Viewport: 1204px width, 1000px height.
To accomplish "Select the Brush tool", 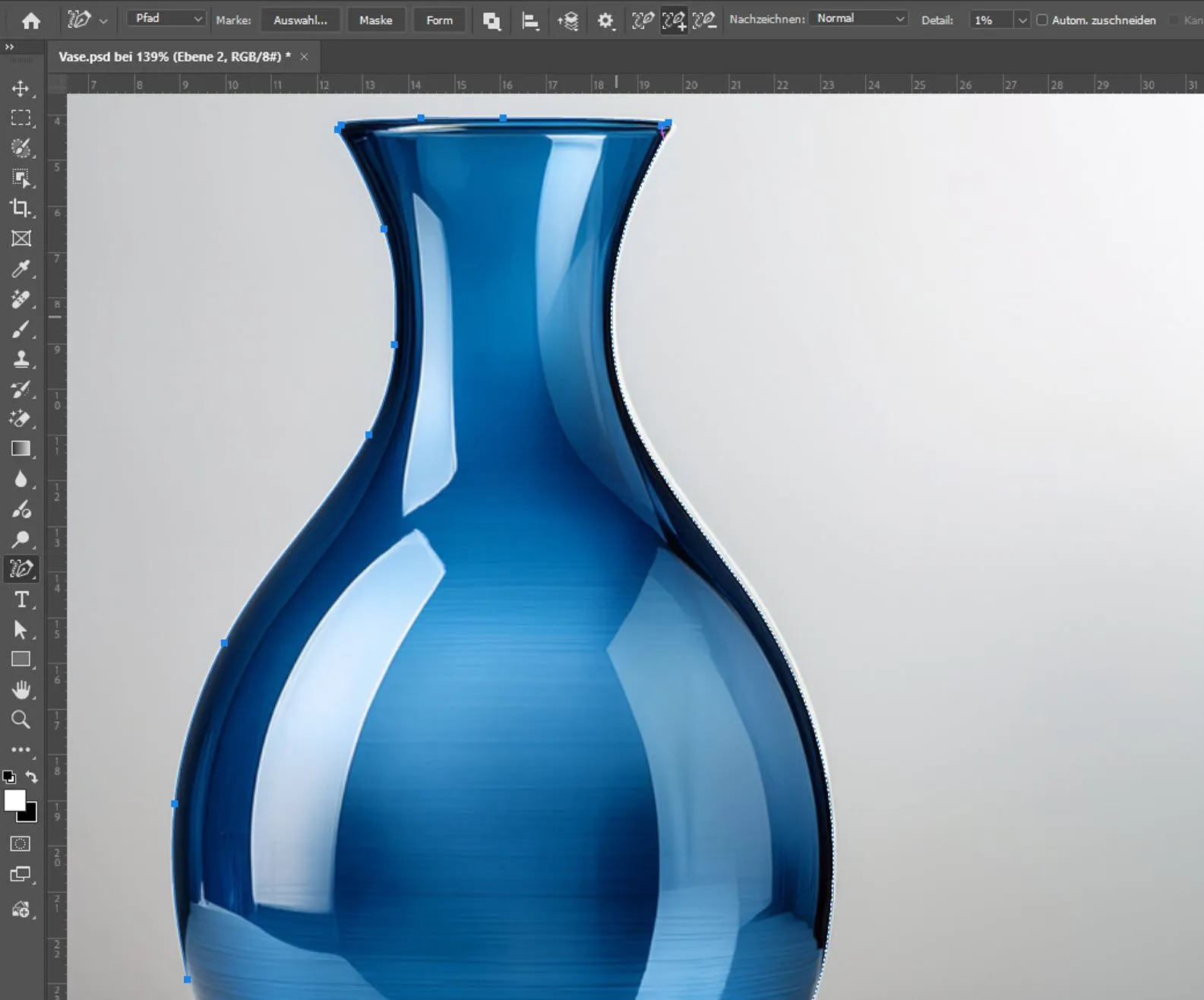I will click(x=21, y=329).
